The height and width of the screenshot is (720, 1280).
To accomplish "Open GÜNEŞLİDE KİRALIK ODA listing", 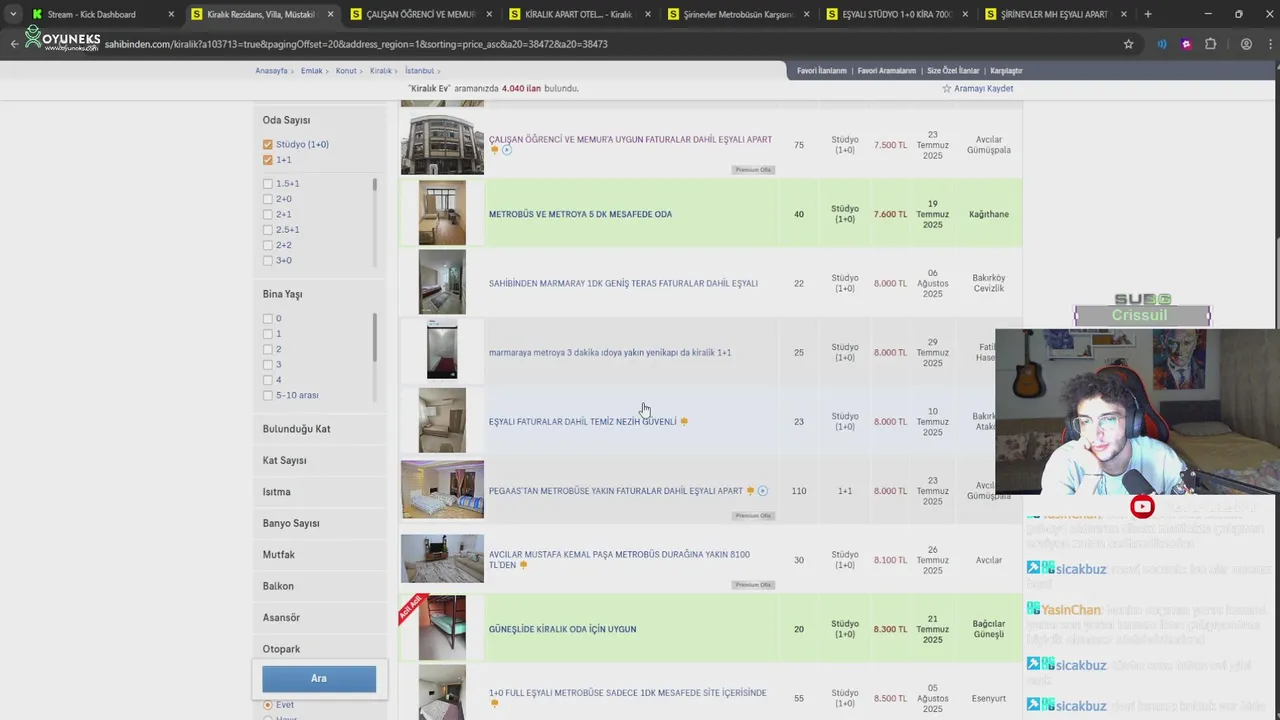I will pyautogui.click(x=562, y=629).
